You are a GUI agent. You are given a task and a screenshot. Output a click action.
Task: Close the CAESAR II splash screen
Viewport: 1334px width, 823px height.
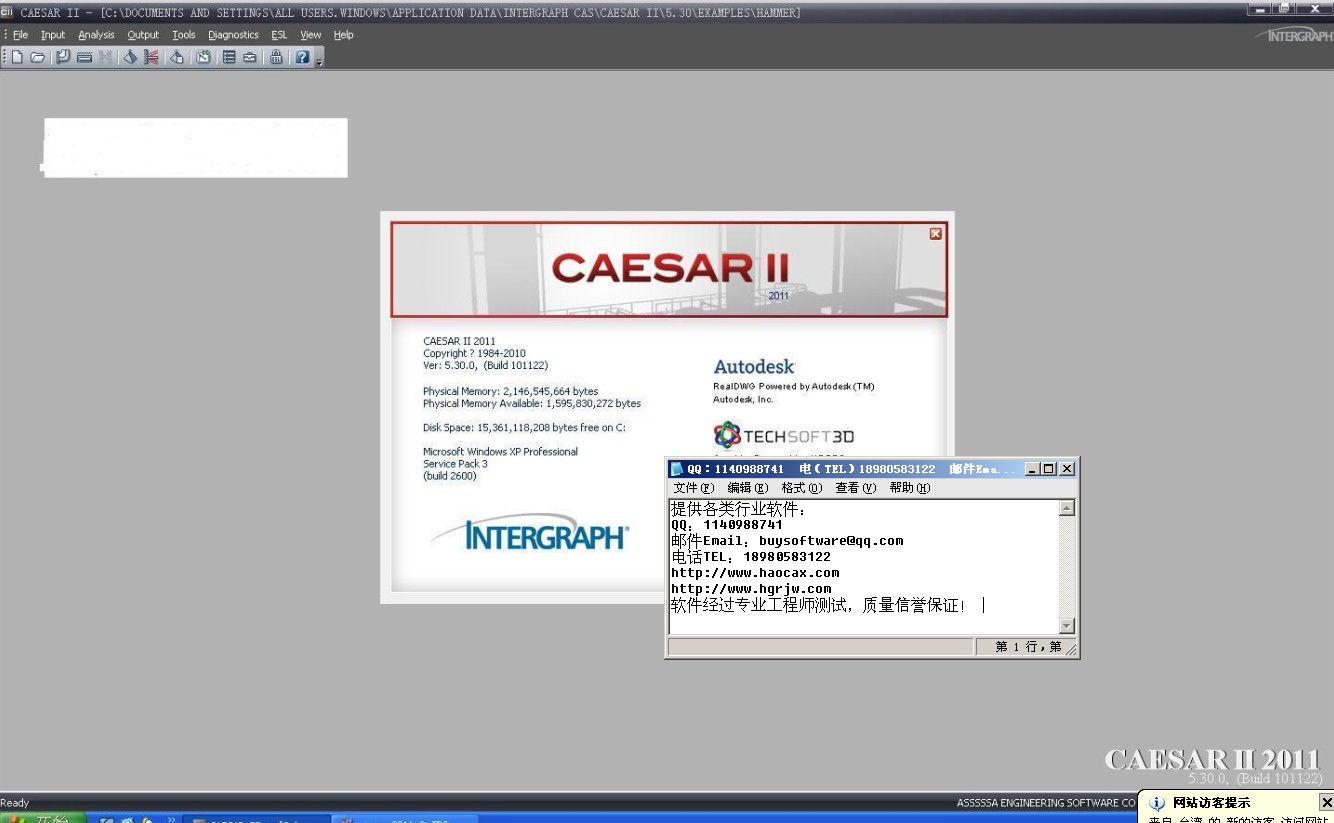(936, 233)
